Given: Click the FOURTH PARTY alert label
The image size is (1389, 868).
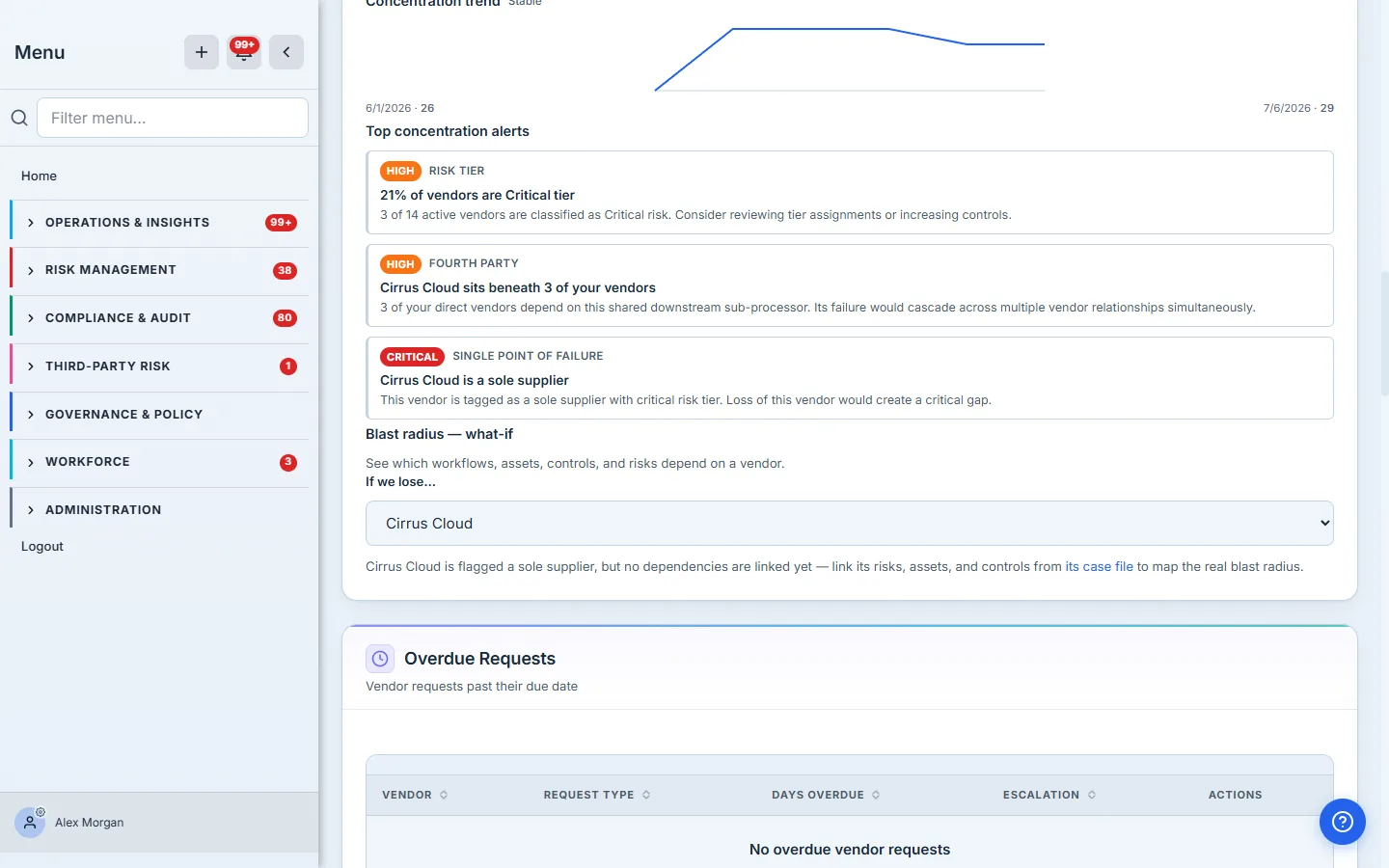Looking at the screenshot, I should point(474,263).
